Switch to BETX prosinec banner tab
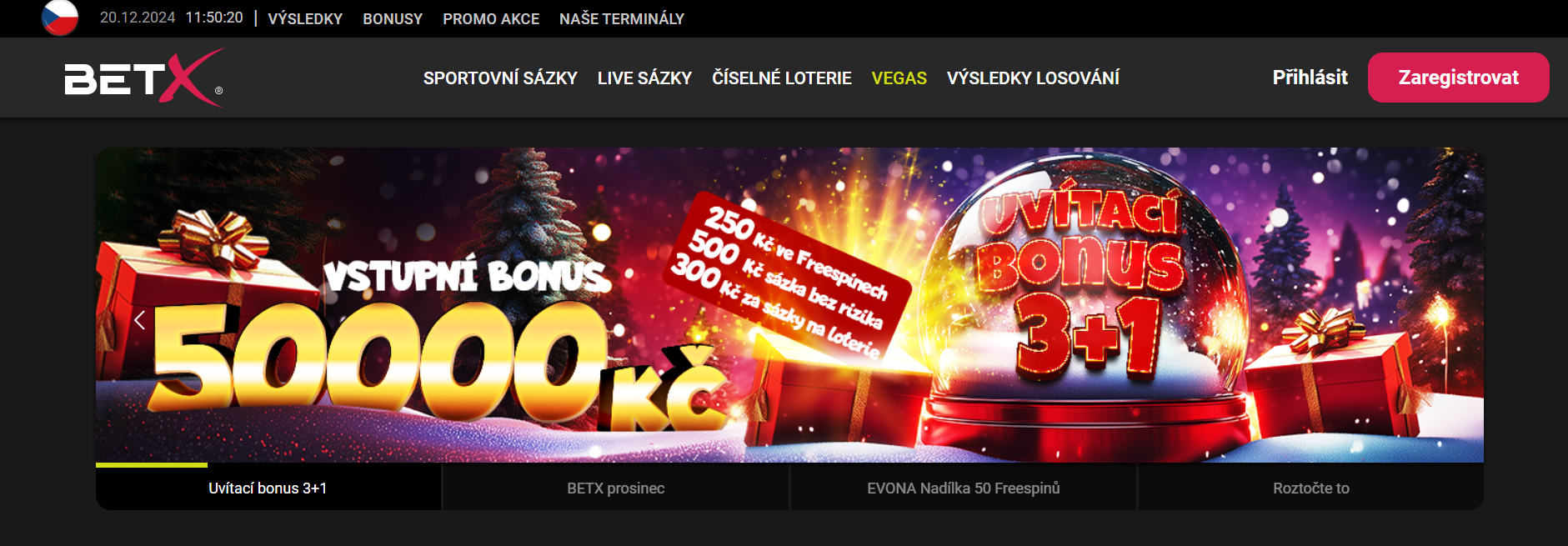The image size is (1568, 546). pos(616,488)
